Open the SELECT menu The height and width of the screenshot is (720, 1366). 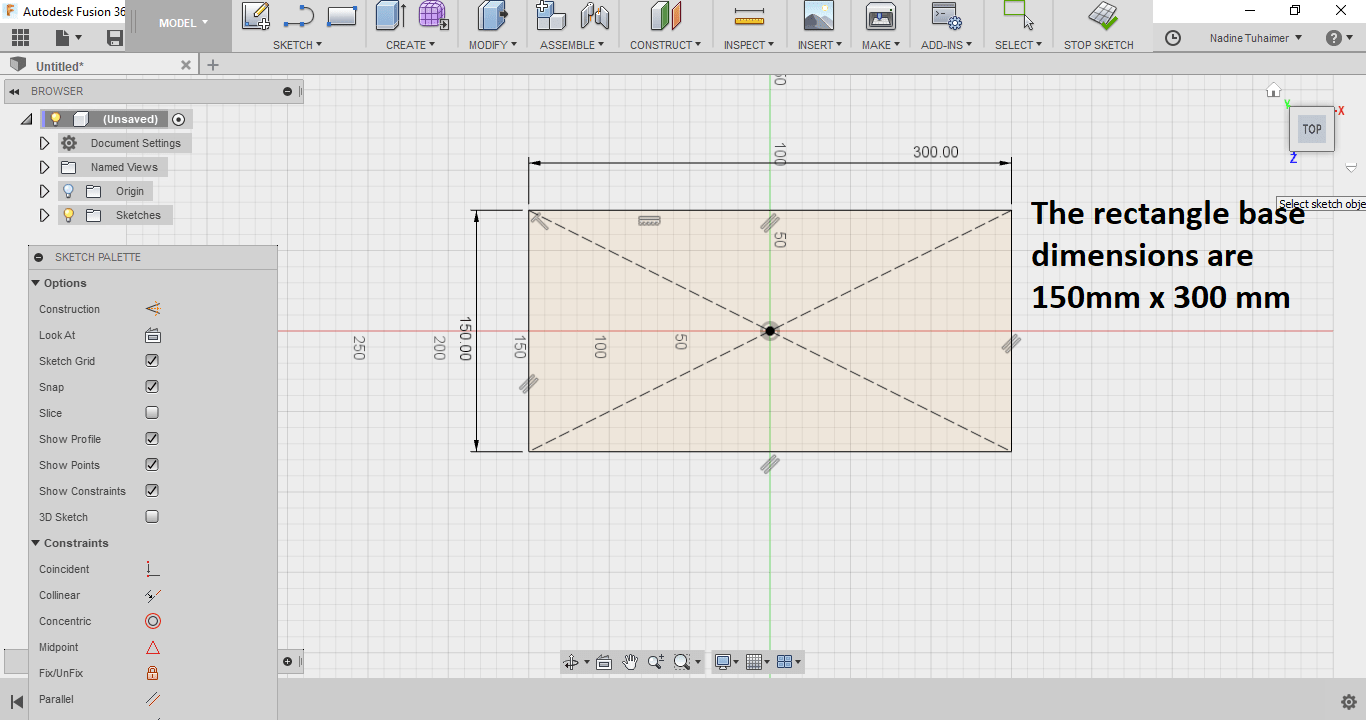pyautogui.click(x=1018, y=45)
